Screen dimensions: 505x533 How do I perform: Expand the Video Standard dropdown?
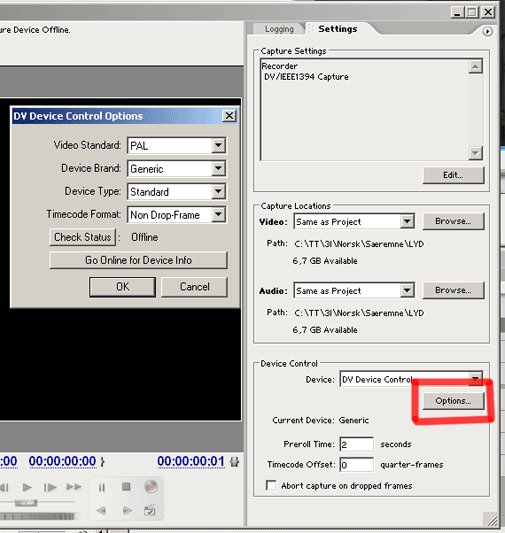coord(219,145)
